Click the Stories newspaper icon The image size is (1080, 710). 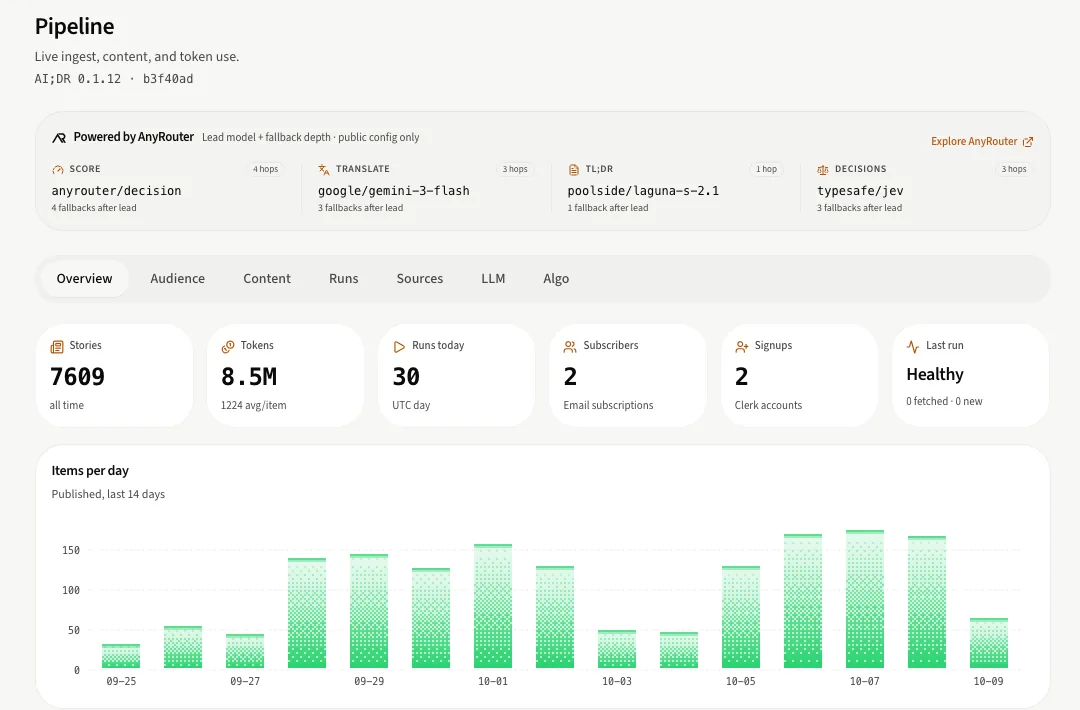(57, 346)
